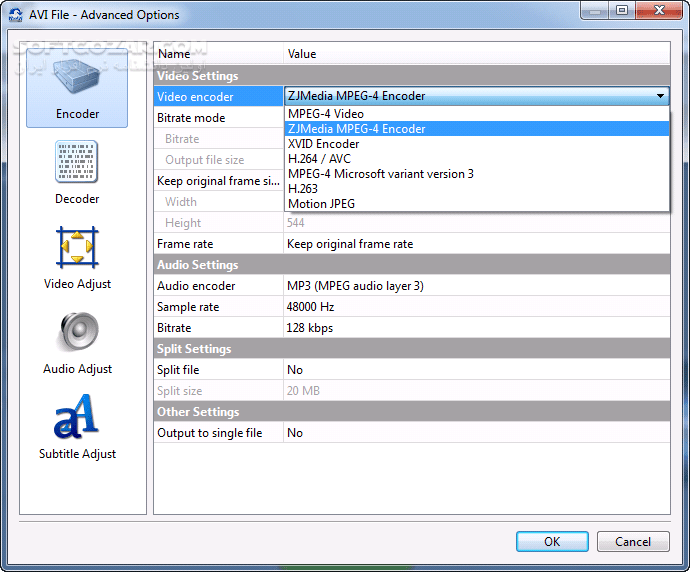Open audio Bitrate 128 kbps value

477,328
